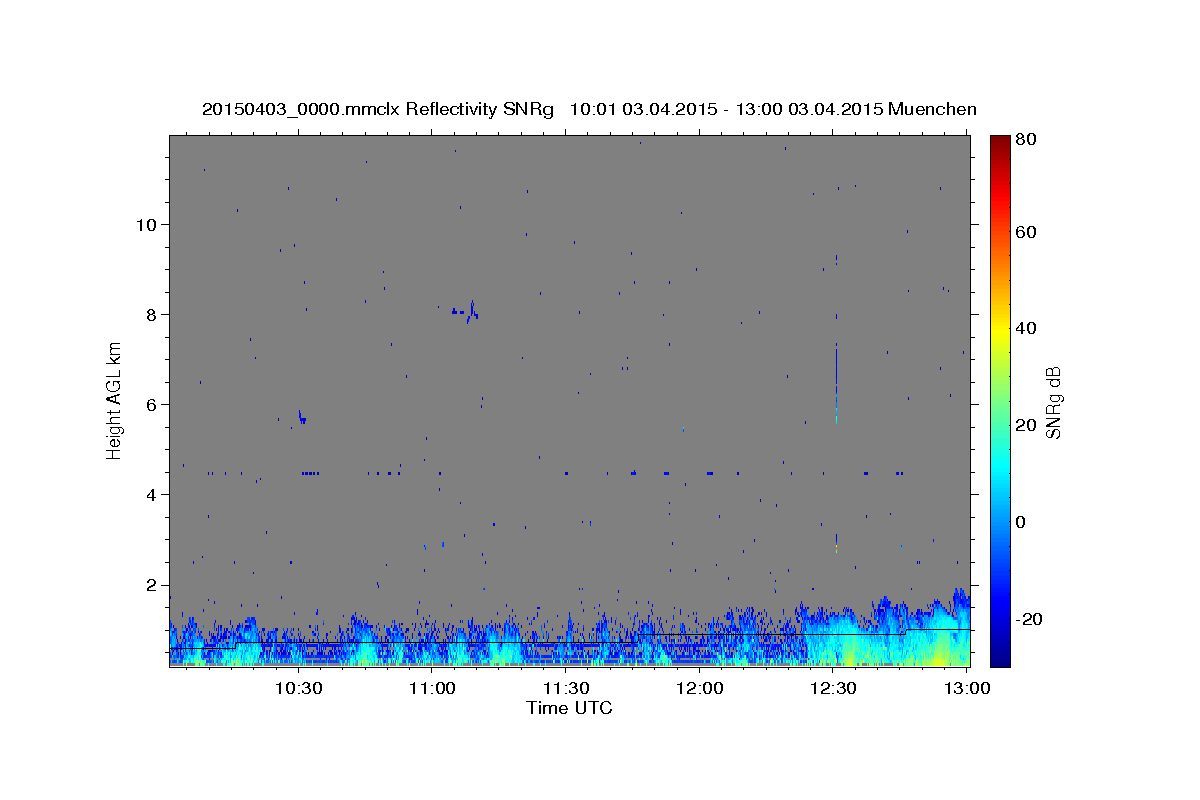Click the plot title text

pos(589,109)
